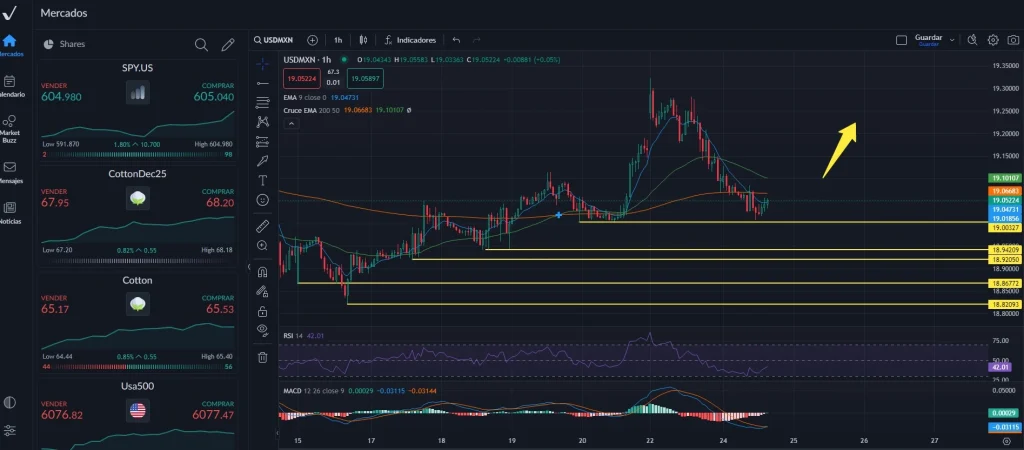Collapse the watchlist panel side arrow
The width and height of the screenshot is (1024, 450).
pos(248,267)
